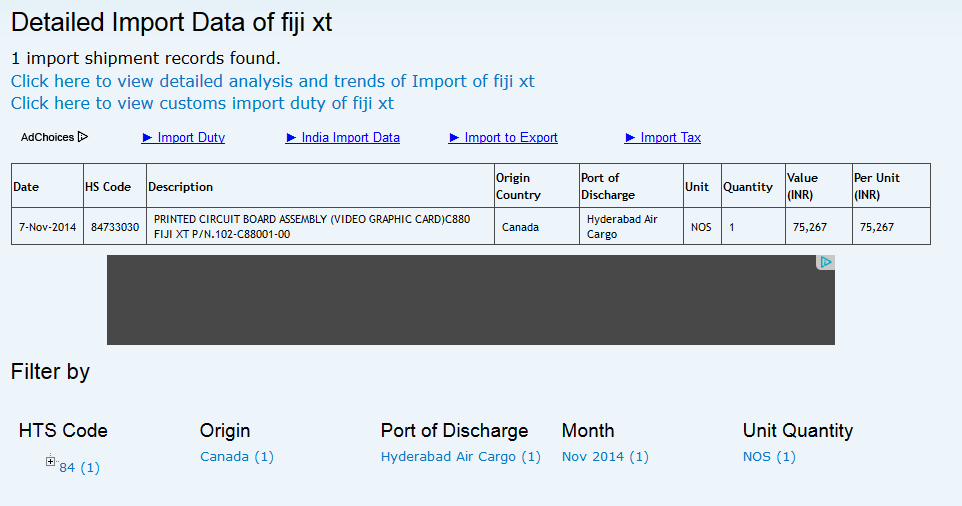Filter by HTS Code 84 (1)
This screenshot has height=506, width=962.
tap(80, 467)
